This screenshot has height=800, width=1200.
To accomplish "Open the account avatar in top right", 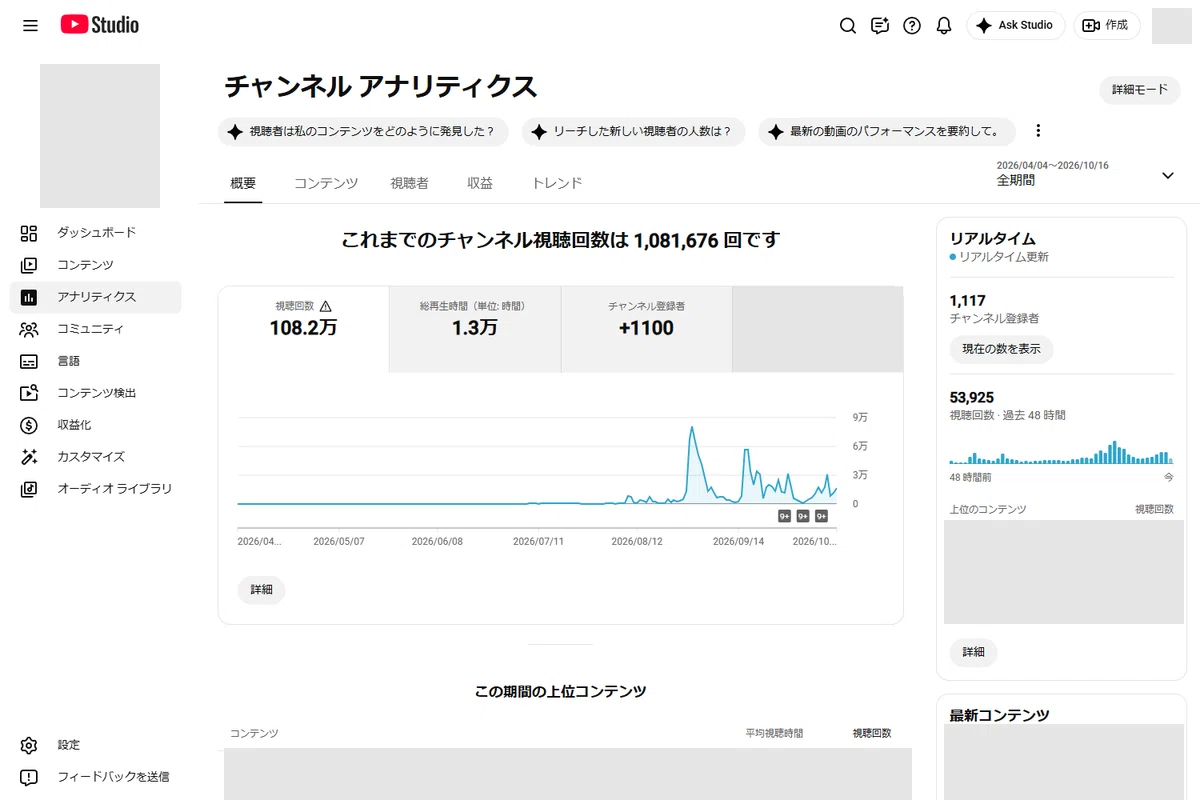I will point(1172,26).
